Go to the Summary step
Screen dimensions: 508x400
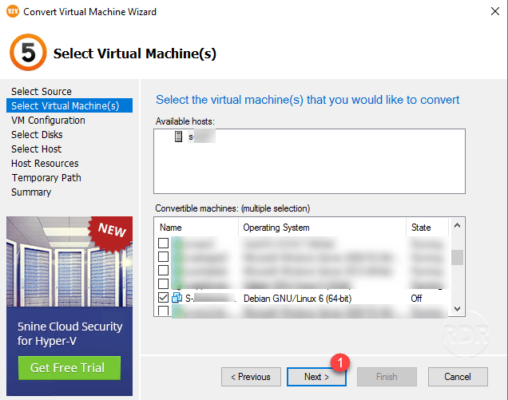click(x=31, y=192)
